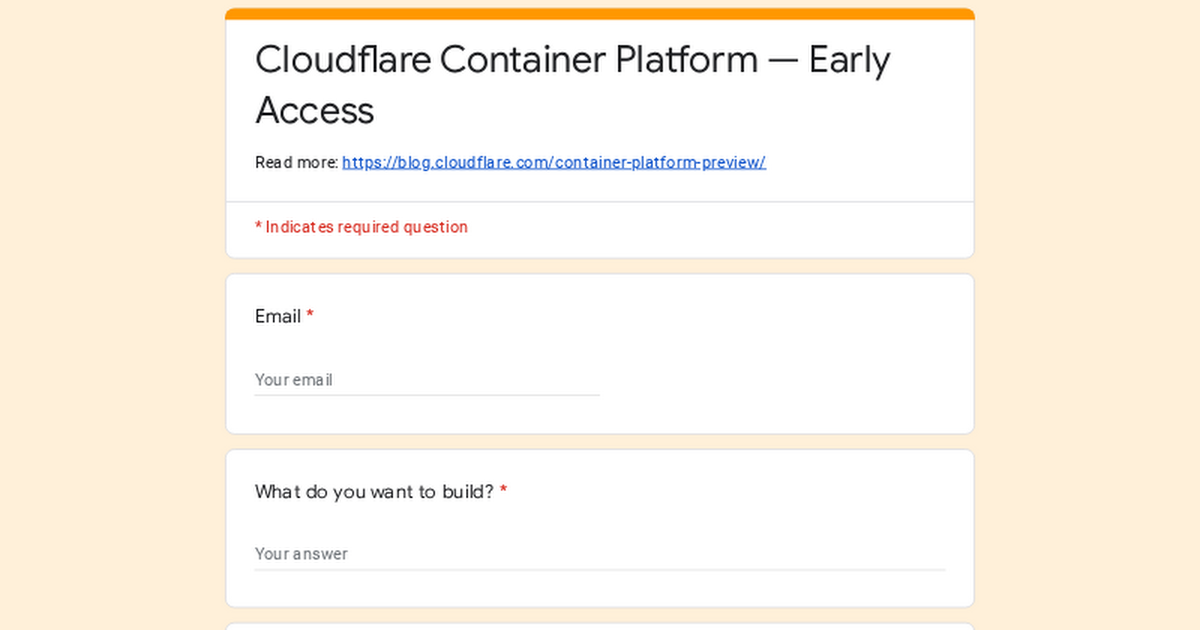Viewport: 1200px width, 630px height.
Task: Click the "What do you want to build?" label
Action: (x=374, y=491)
